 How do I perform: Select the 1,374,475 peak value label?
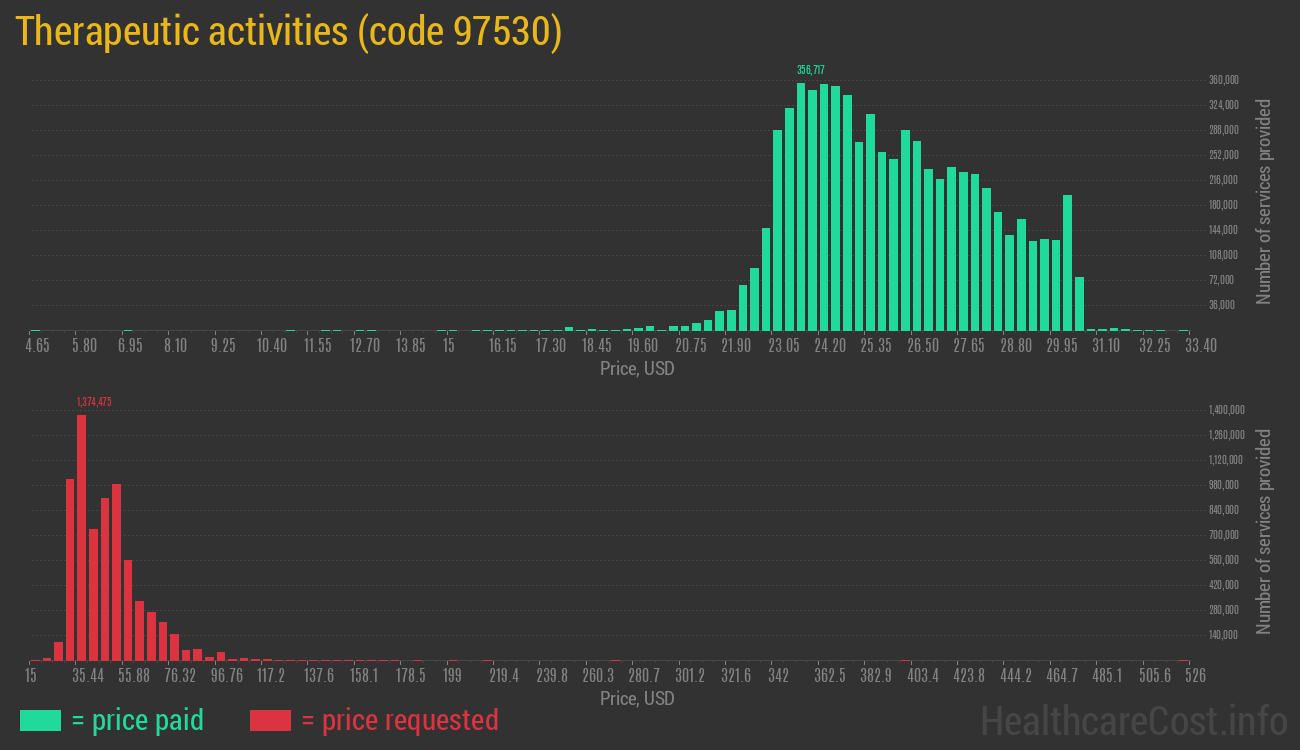pos(94,402)
